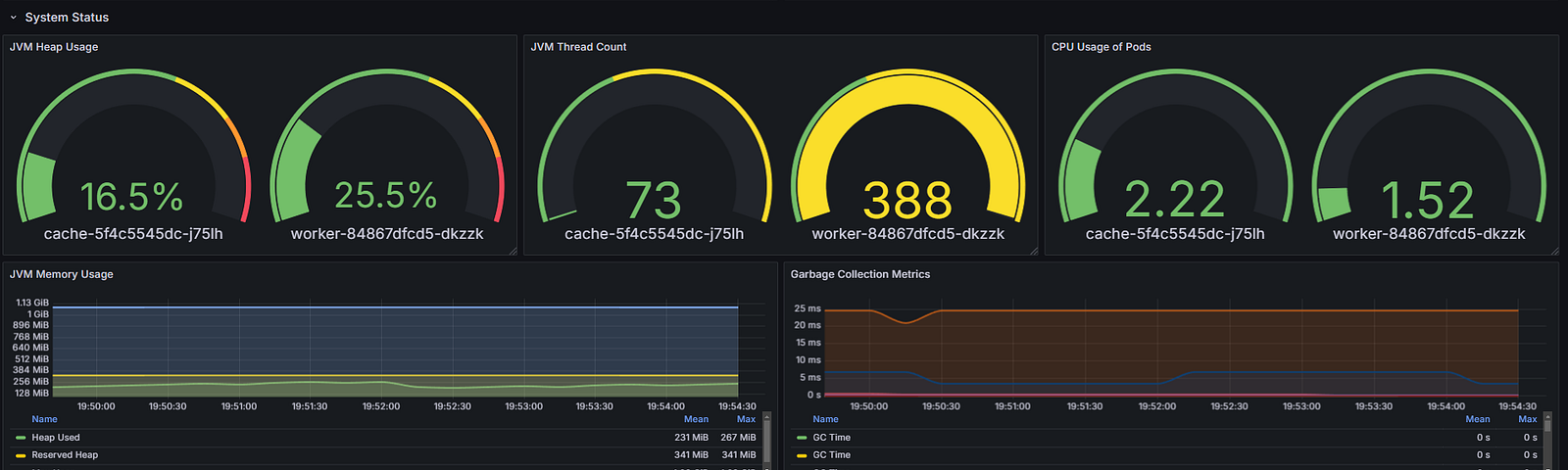Open the JVM Thread Count panel title menu
Viewport: 1568px width, 470px height.
point(578,47)
